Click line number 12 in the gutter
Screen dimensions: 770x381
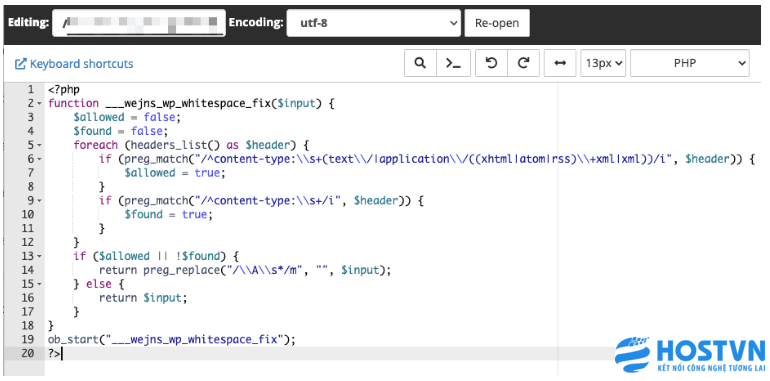tap(28, 242)
